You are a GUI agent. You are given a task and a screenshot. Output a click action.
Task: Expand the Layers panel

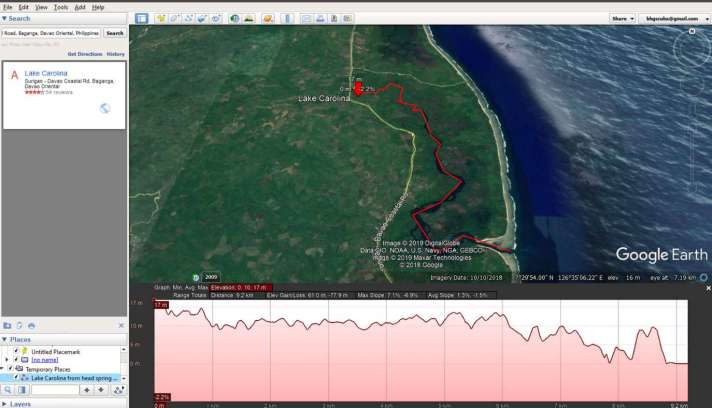[x=4, y=403]
